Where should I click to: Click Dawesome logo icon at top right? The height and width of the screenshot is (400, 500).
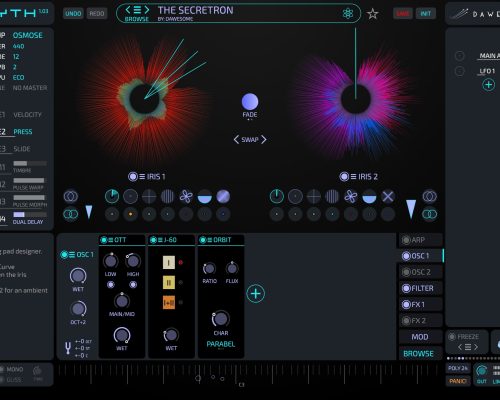(459, 14)
